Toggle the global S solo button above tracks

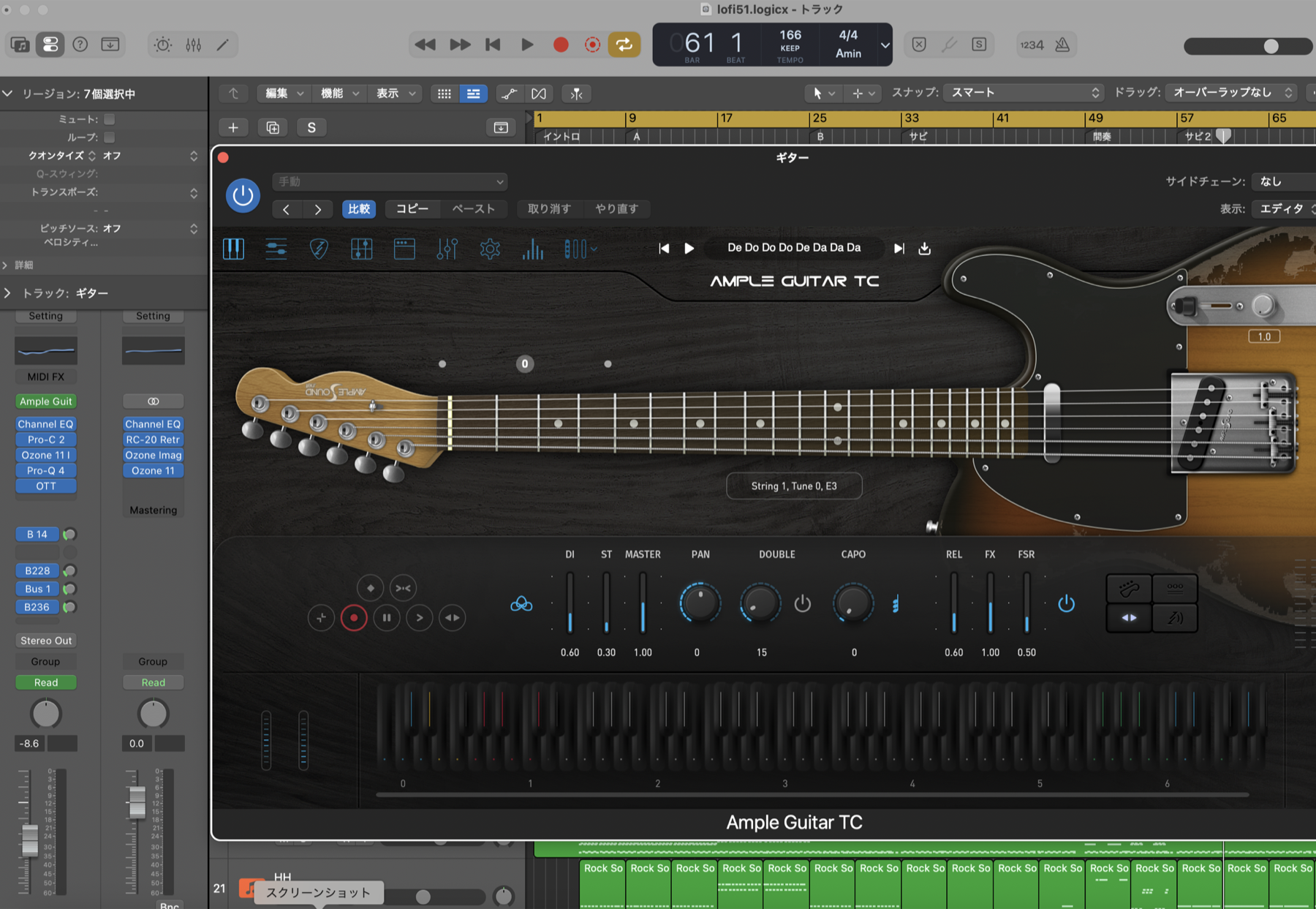(311, 127)
